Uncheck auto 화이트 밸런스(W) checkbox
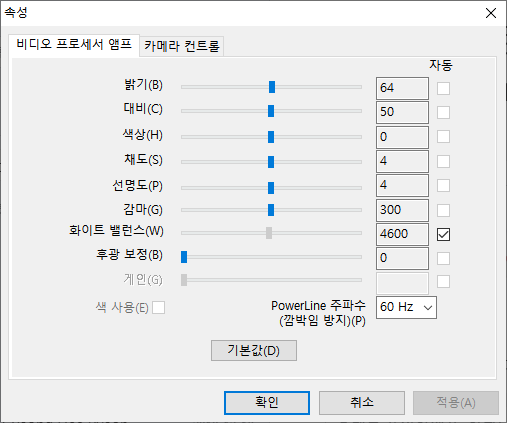Screen dimensions: 507x423 (x=443, y=234)
